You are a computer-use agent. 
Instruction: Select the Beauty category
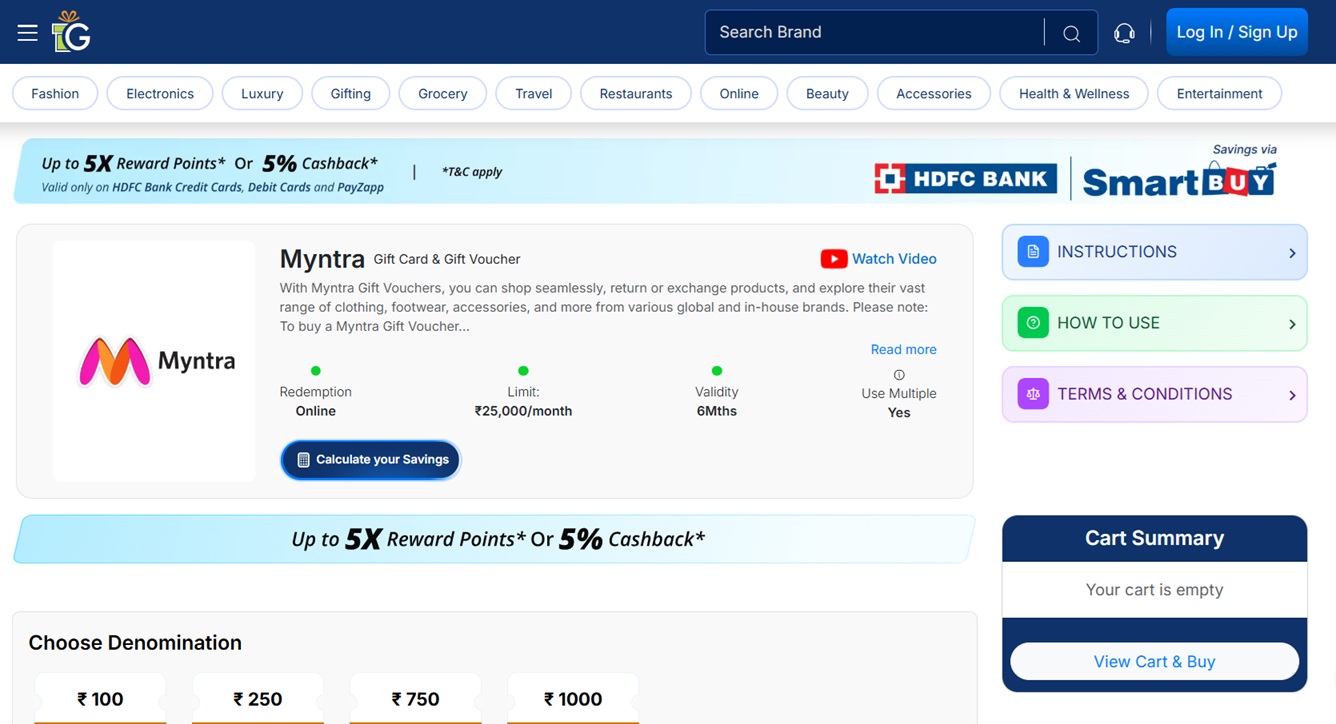pyautogui.click(x=827, y=93)
